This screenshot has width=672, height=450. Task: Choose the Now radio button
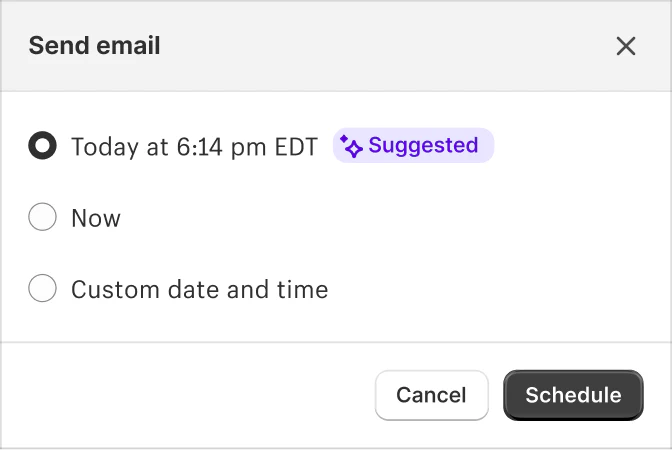[42, 218]
